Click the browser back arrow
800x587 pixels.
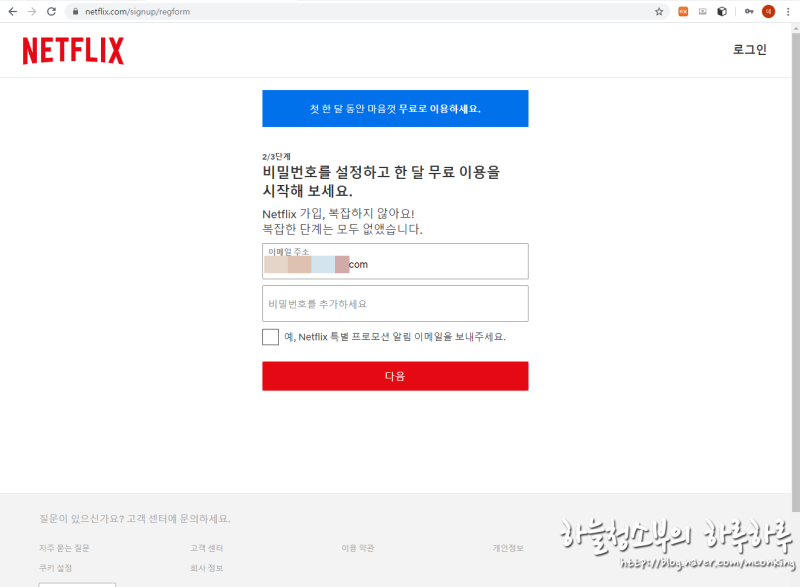pyautogui.click(x=13, y=11)
